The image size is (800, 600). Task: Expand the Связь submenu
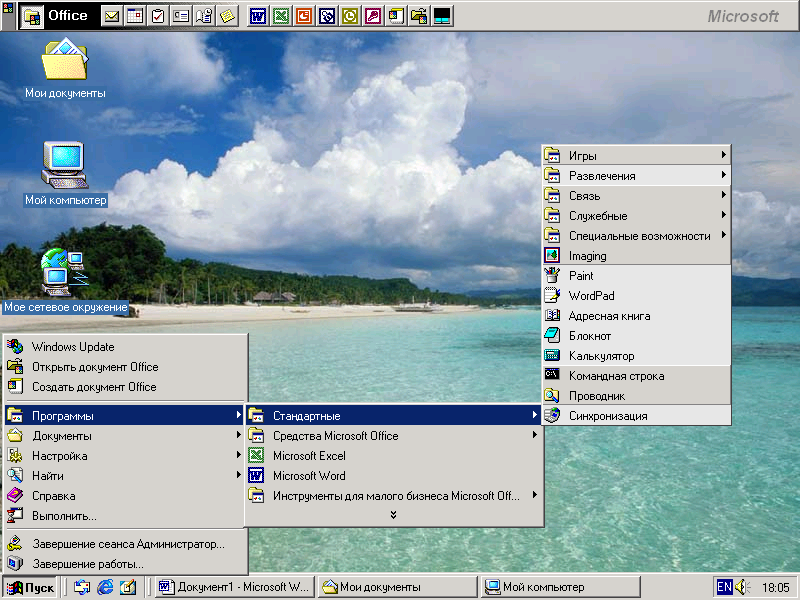tap(637, 195)
